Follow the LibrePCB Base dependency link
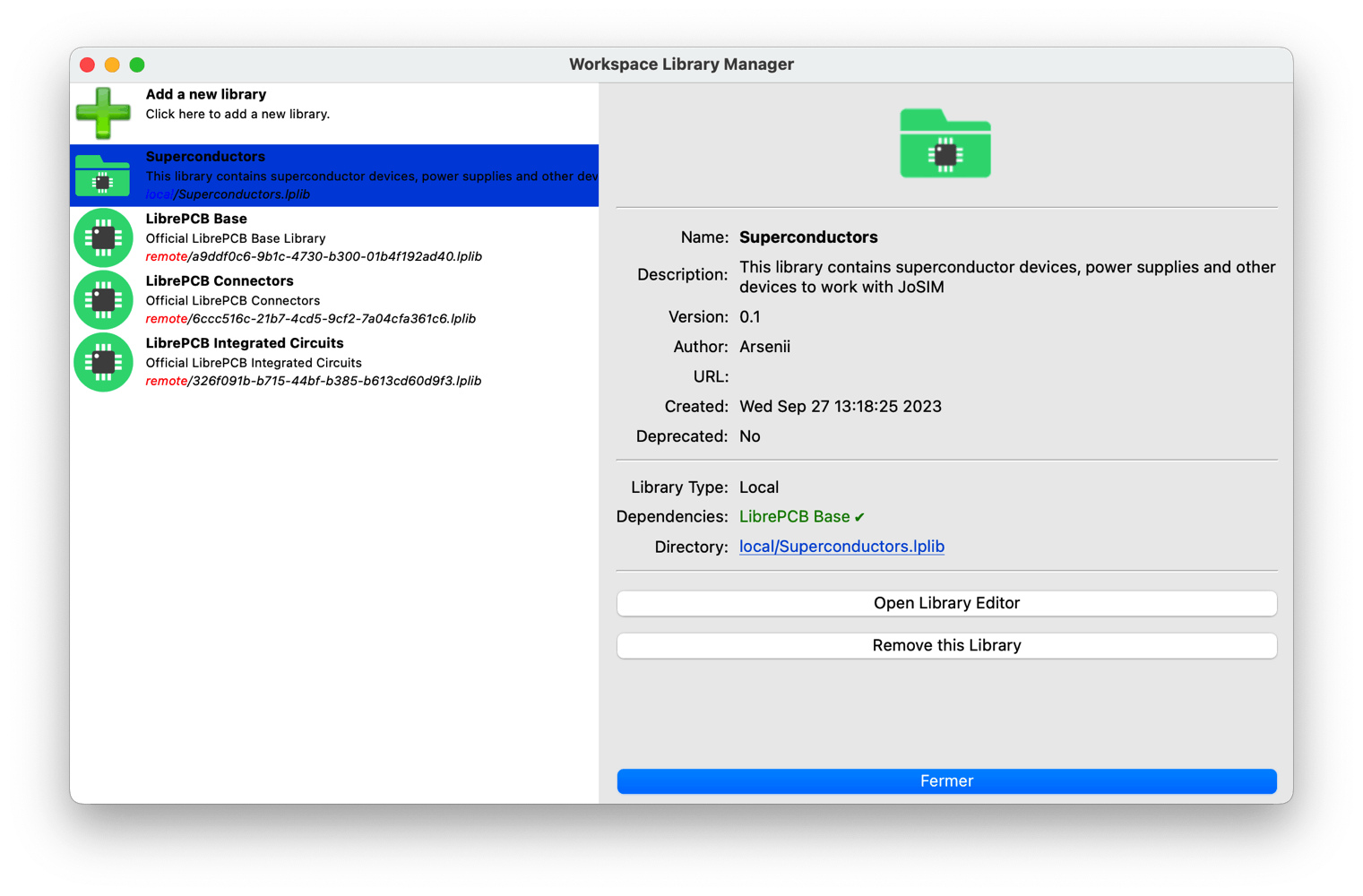Image resolution: width=1363 pixels, height=896 pixels. tap(794, 517)
